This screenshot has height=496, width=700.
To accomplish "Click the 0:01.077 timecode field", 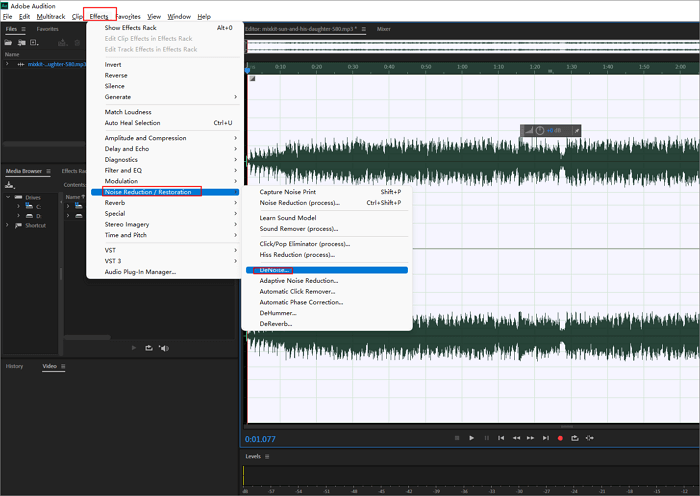I will [x=260, y=439].
